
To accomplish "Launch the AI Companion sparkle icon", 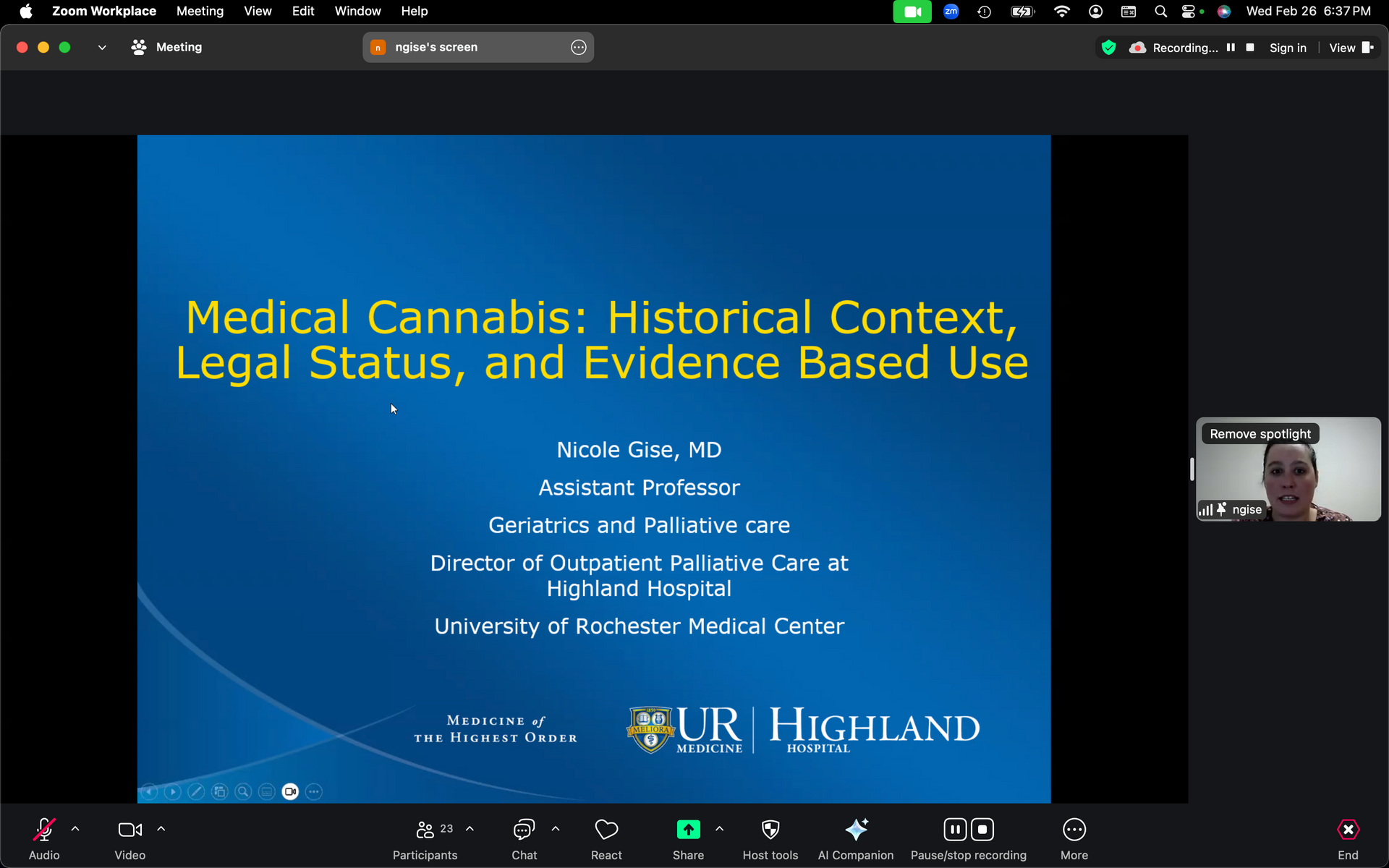I will click(856, 830).
